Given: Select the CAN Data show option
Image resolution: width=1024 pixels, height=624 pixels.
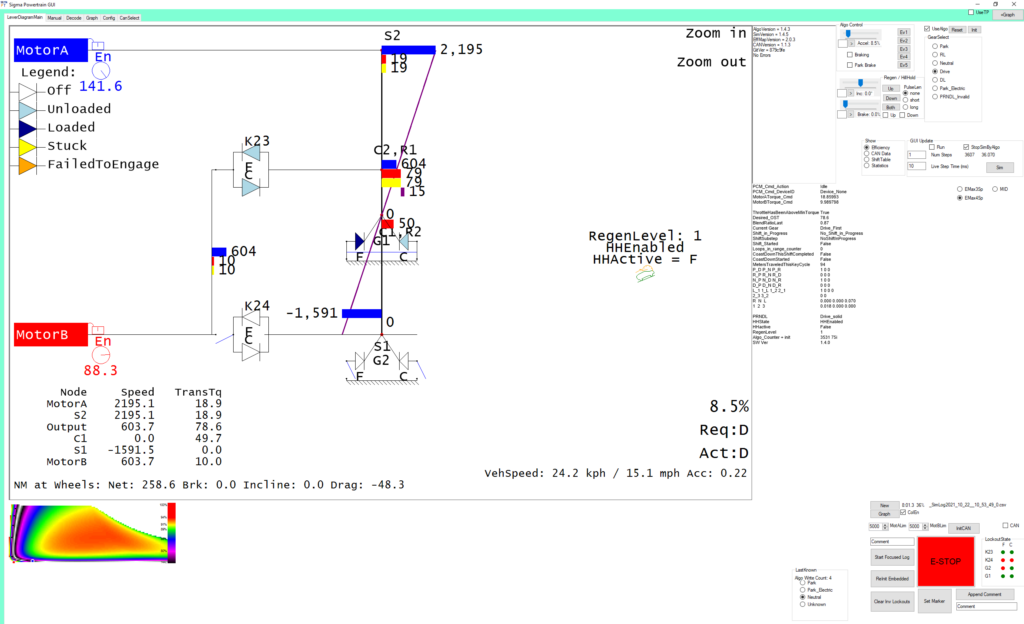Looking at the screenshot, I should tap(867, 153).
